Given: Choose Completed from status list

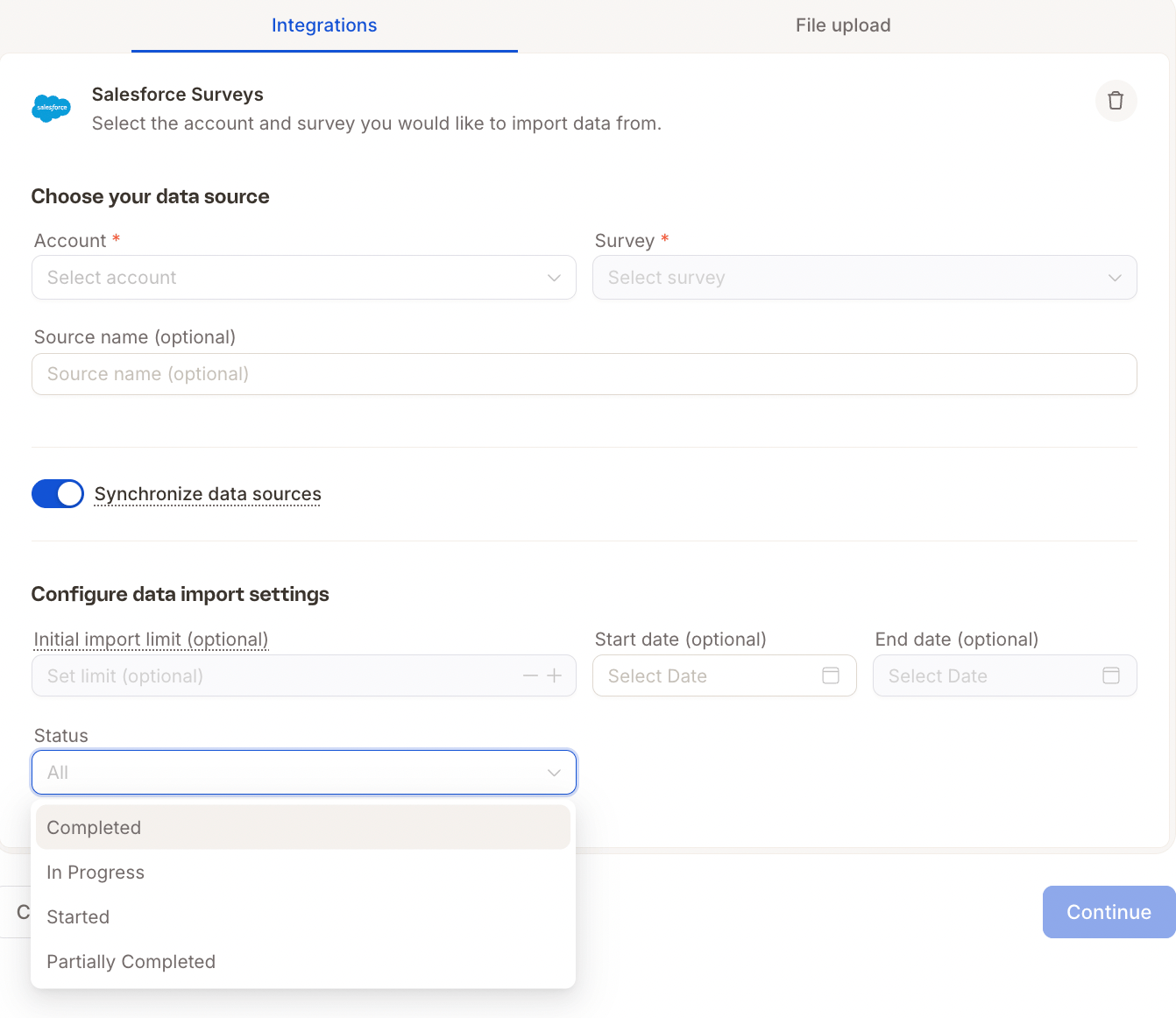Looking at the screenshot, I should pos(303,827).
